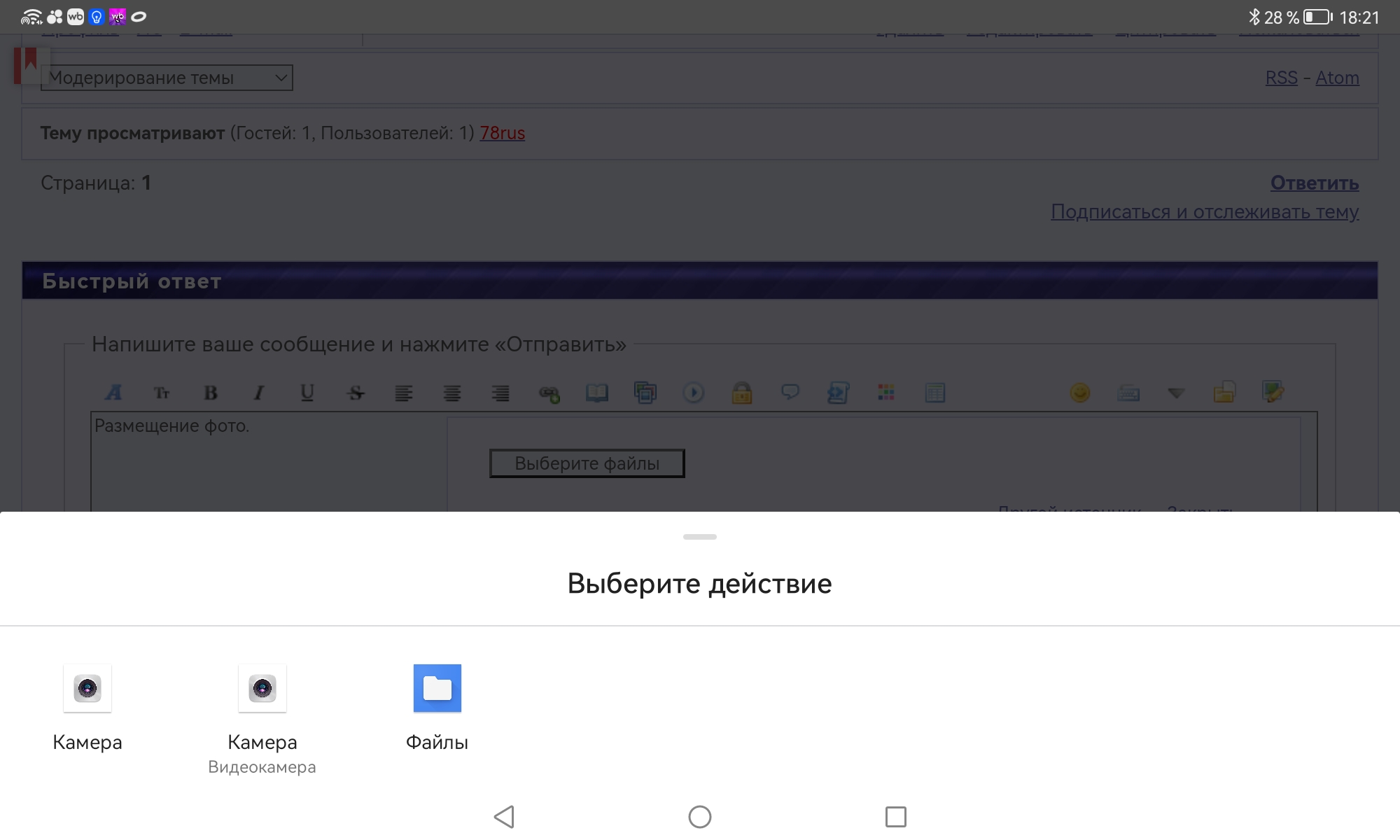Open the RSS feed link
1400x840 pixels.
tap(1281, 78)
